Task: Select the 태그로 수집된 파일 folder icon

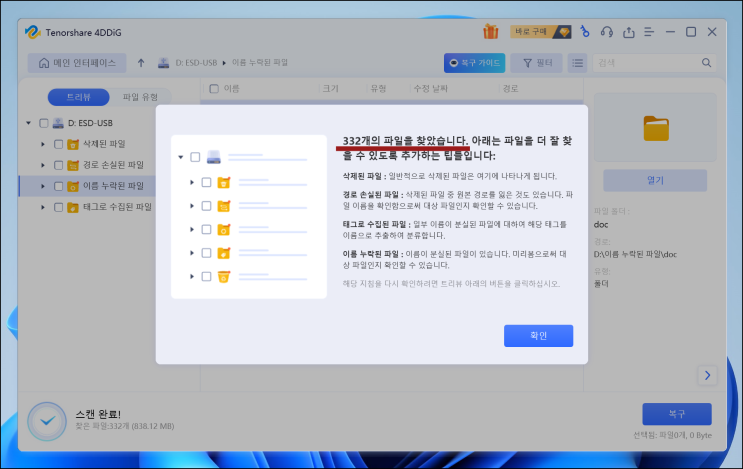Action: [x=72, y=207]
